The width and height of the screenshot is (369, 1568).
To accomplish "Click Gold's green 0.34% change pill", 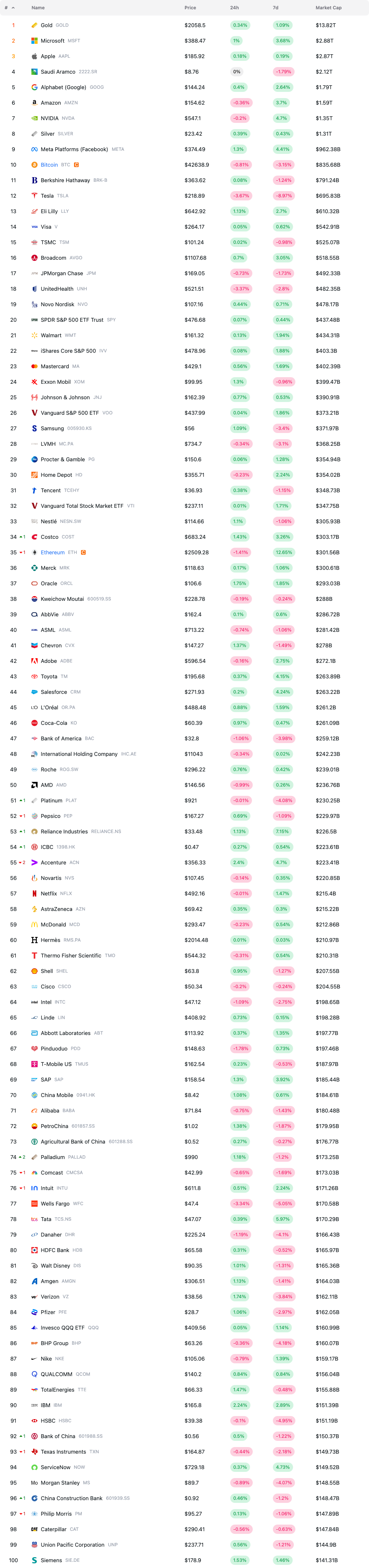I will coord(240,25).
